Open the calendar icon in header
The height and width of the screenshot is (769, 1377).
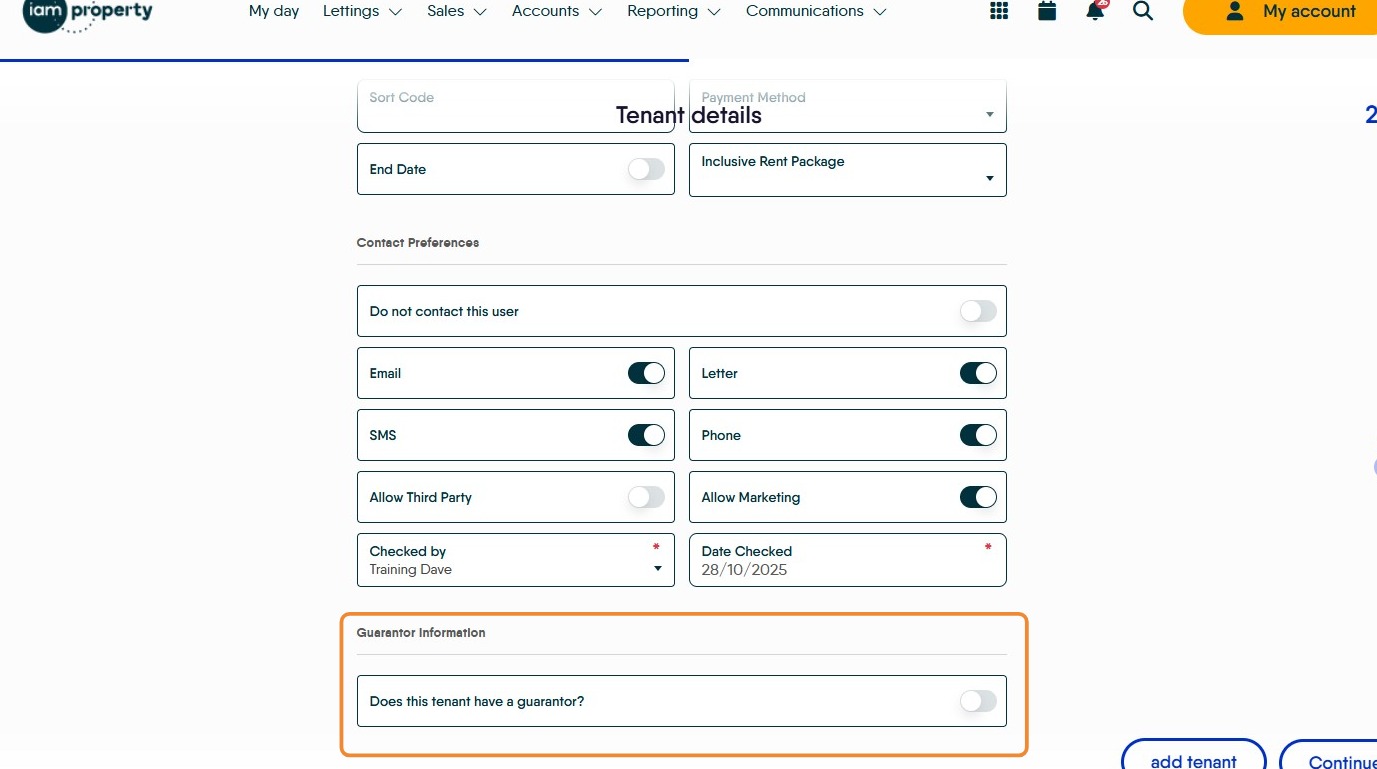1047,11
